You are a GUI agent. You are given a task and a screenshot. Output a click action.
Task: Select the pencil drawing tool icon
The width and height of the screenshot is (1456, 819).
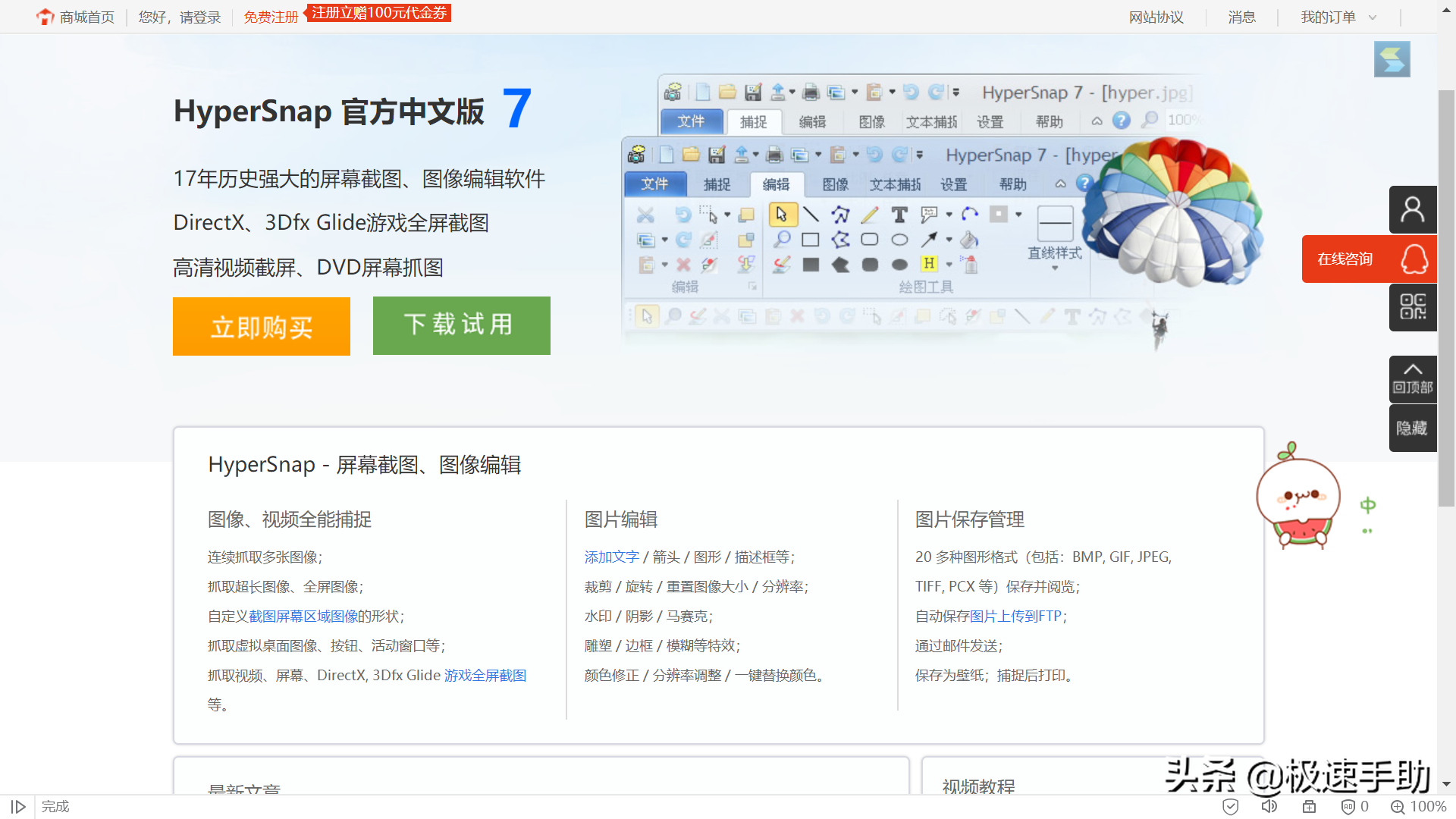click(869, 212)
